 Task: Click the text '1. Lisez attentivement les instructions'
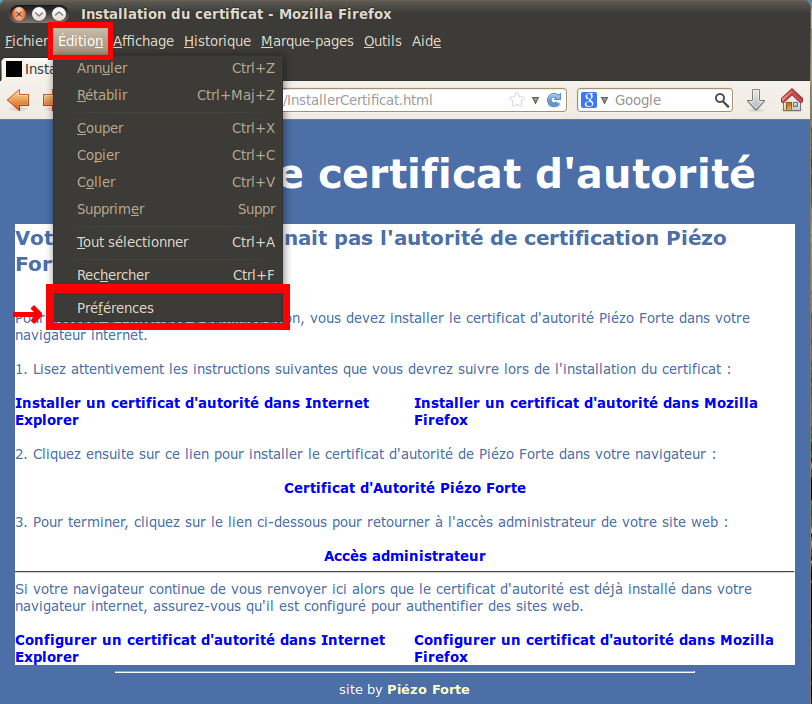point(145,369)
